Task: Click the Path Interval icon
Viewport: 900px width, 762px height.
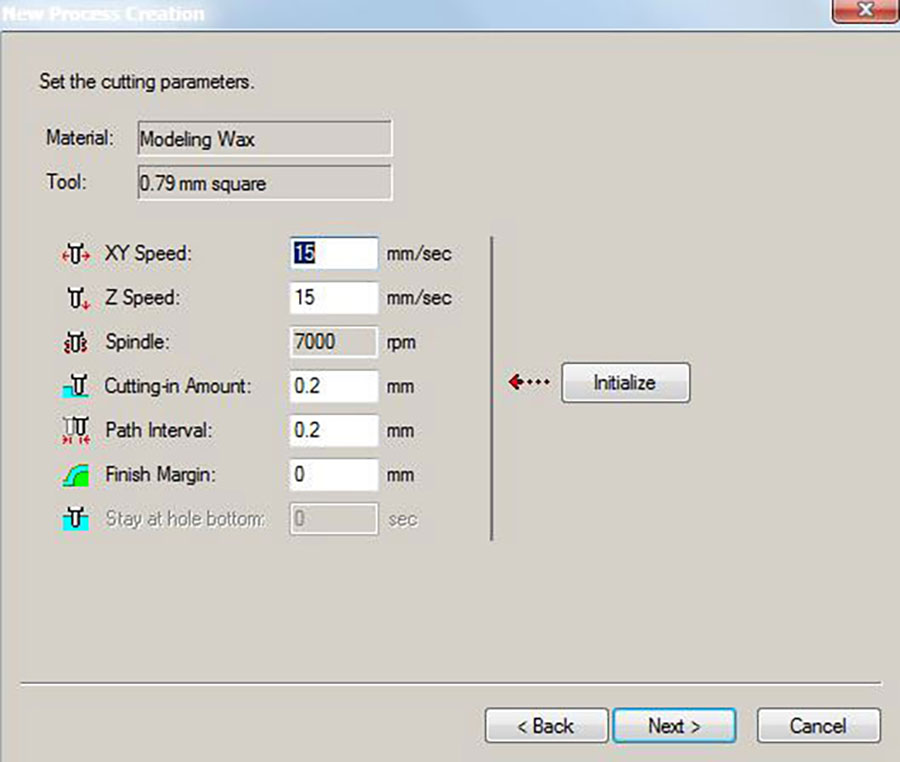Action: (x=76, y=430)
